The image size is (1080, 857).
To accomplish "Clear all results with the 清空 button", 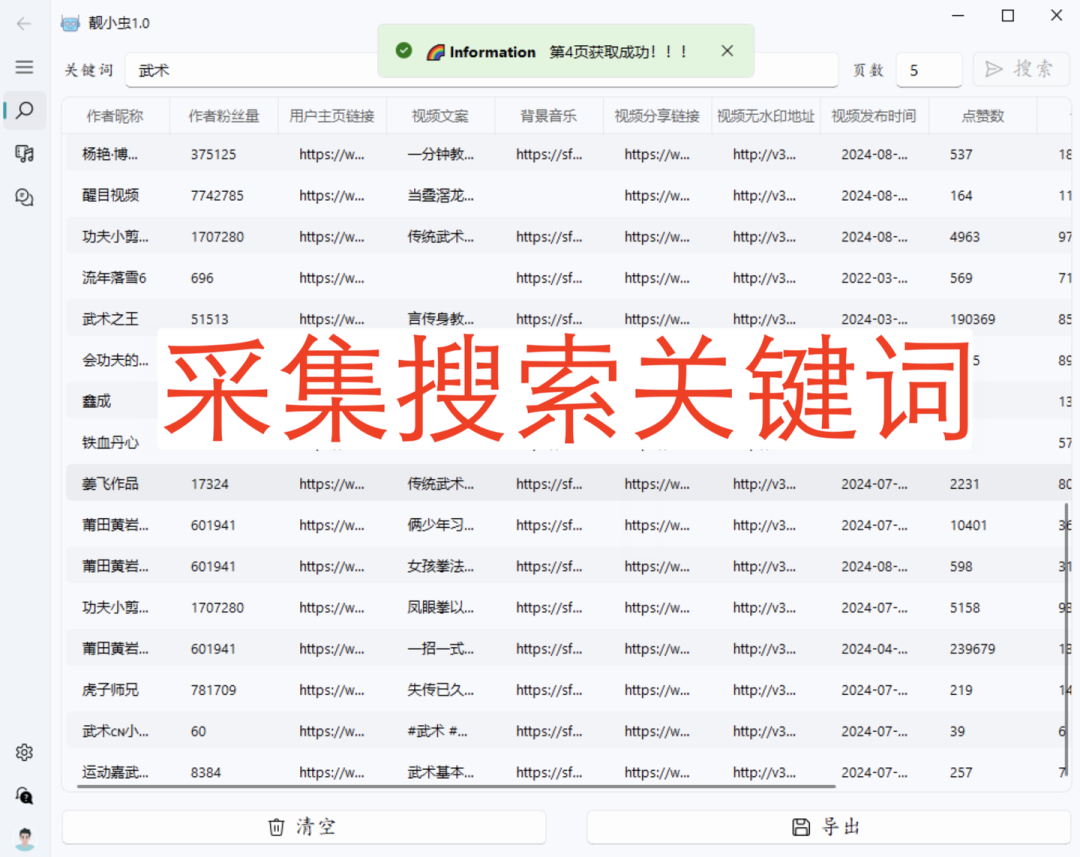I will [x=303, y=827].
